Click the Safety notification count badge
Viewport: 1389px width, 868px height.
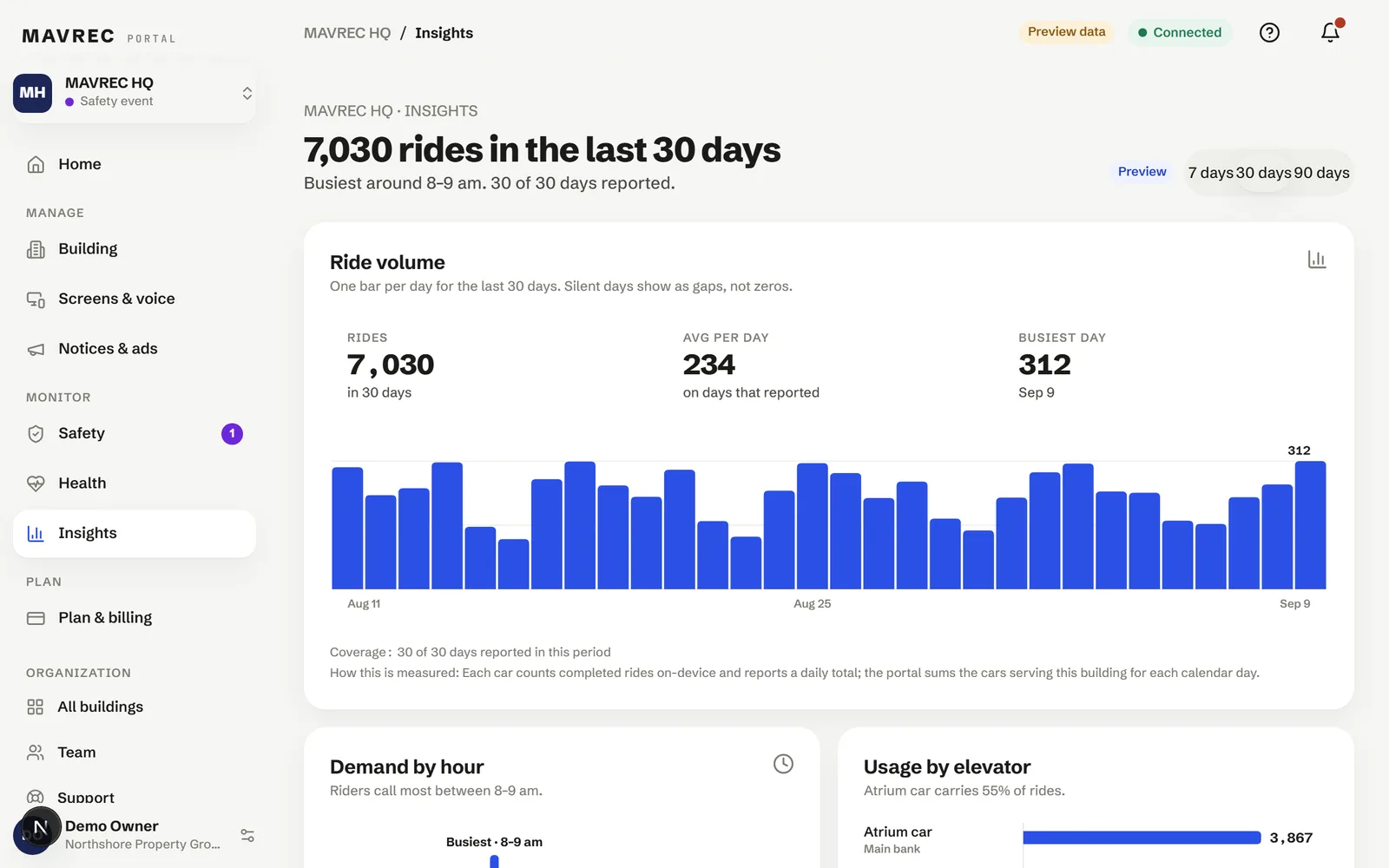(x=232, y=433)
